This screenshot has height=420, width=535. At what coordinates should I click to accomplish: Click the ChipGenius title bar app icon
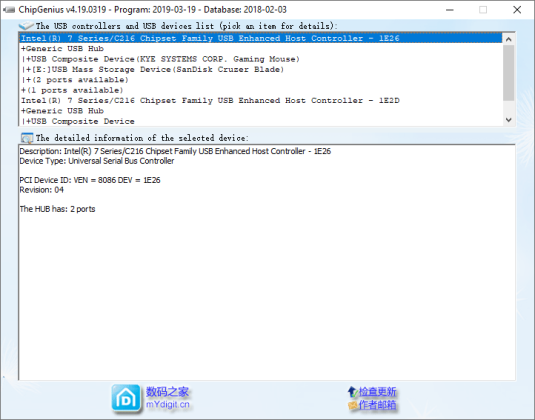pyautogui.click(x=9, y=10)
